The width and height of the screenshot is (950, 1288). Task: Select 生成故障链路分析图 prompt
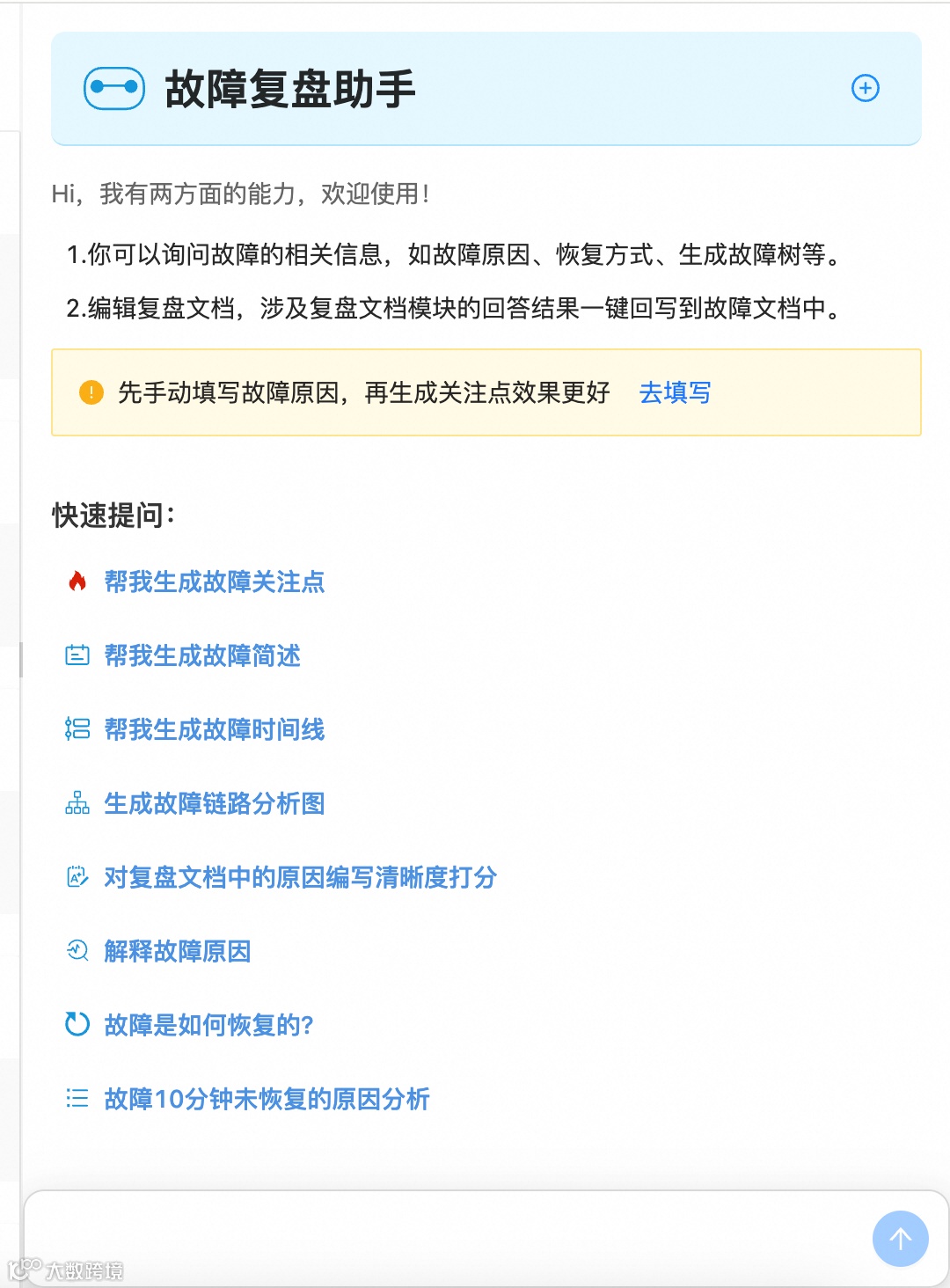(x=215, y=803)
